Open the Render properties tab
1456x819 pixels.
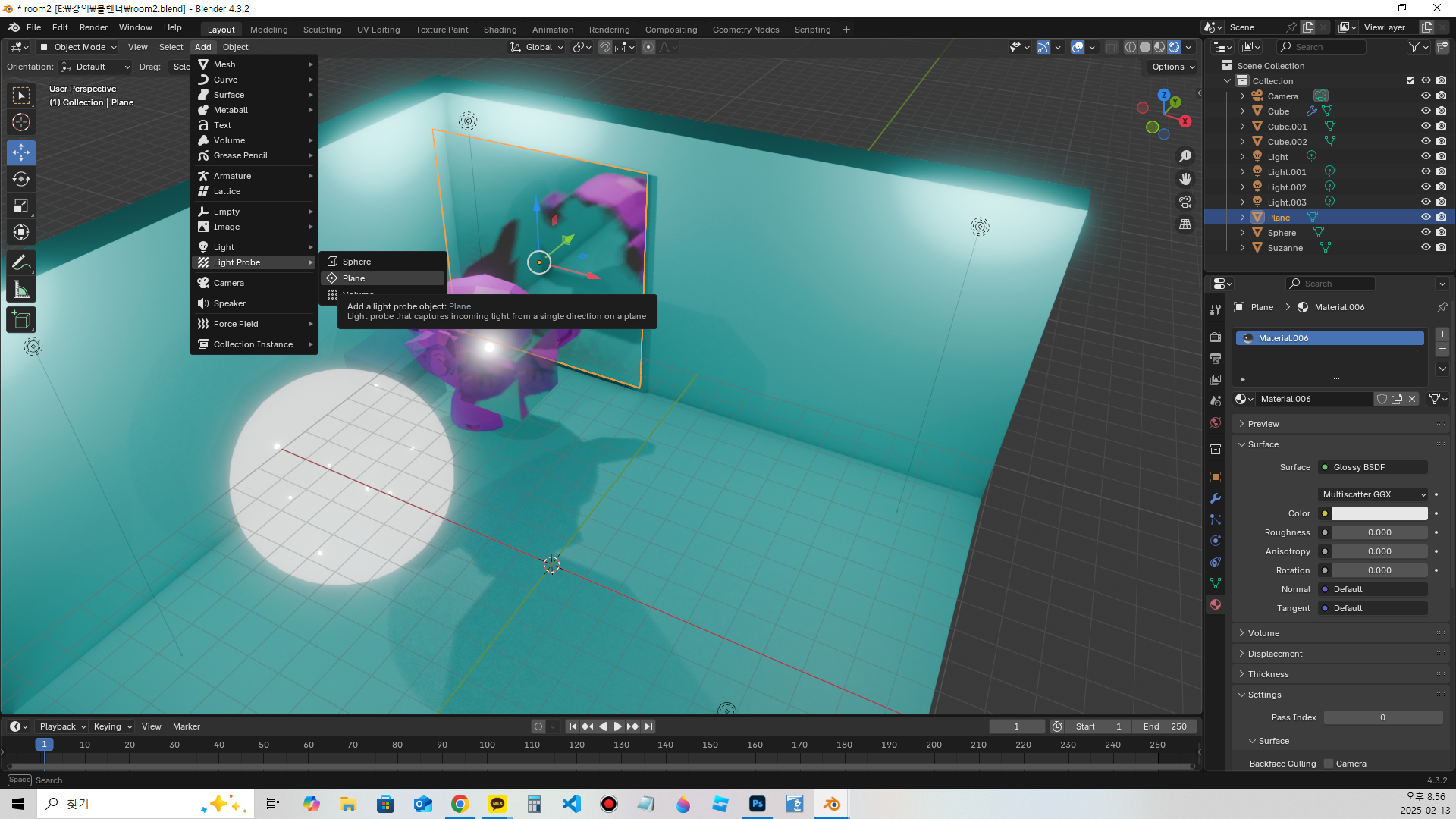pyautogui.click(x=1216, y=337)
